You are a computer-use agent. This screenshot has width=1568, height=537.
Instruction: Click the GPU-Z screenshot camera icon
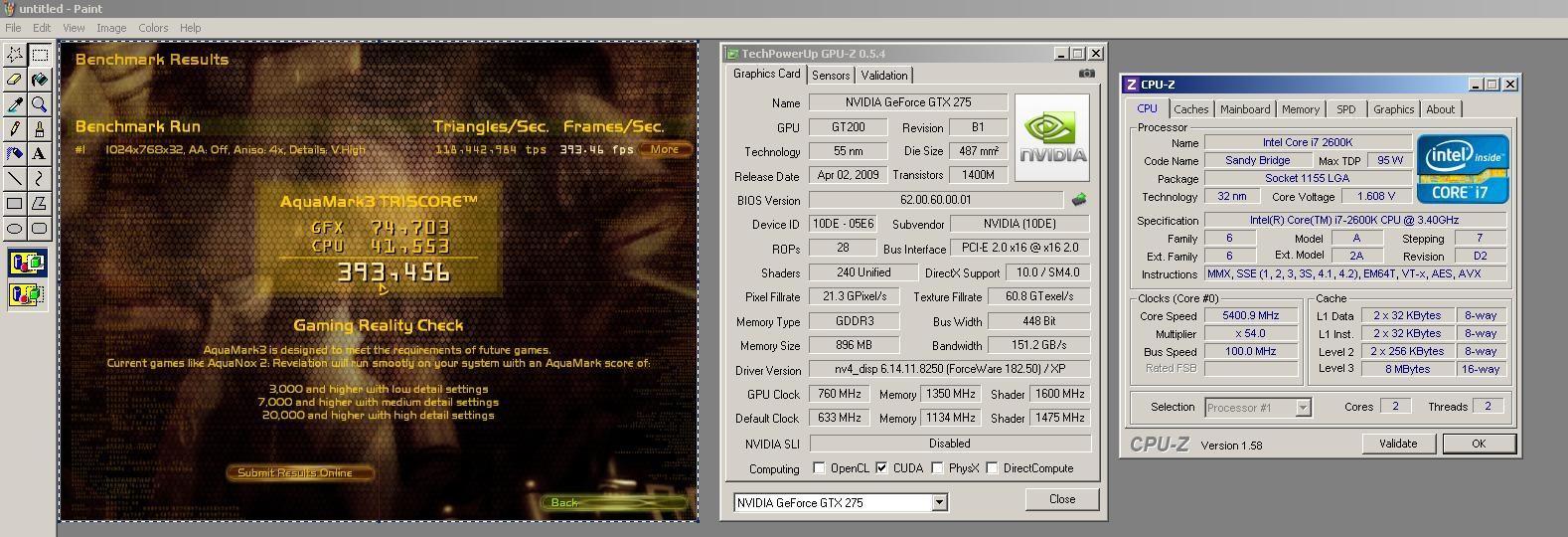tap(1087, 74)
